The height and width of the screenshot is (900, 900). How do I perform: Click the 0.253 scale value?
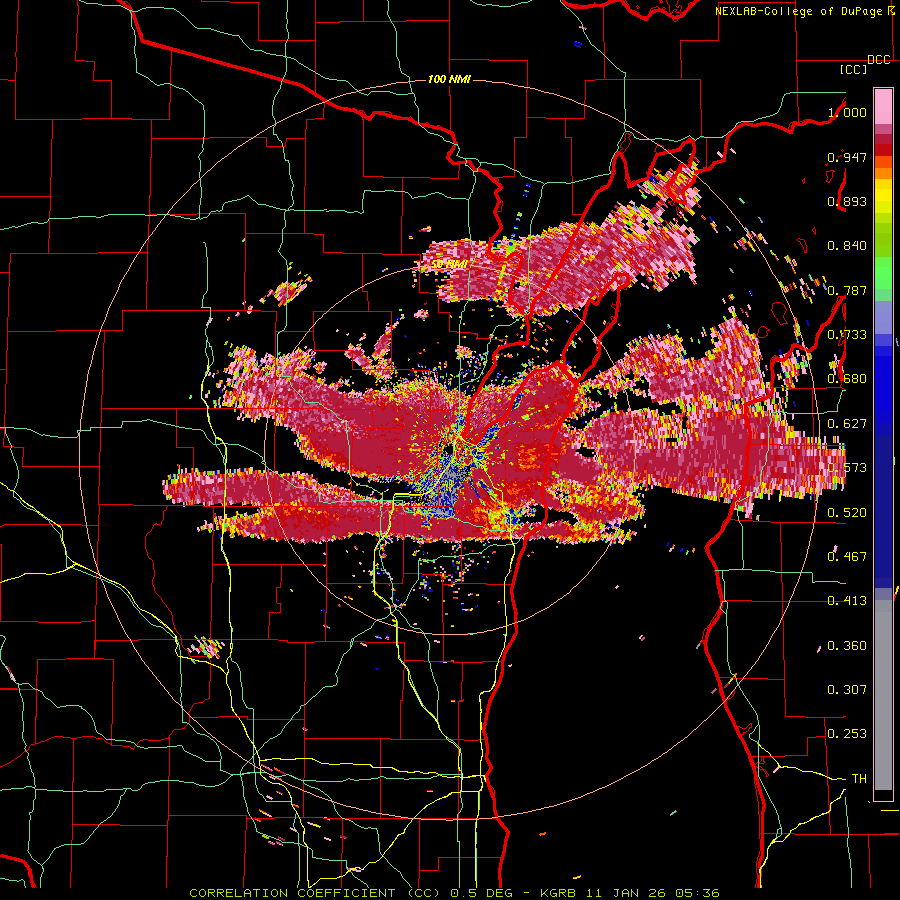pyautogui.click(x=847, y=734)
